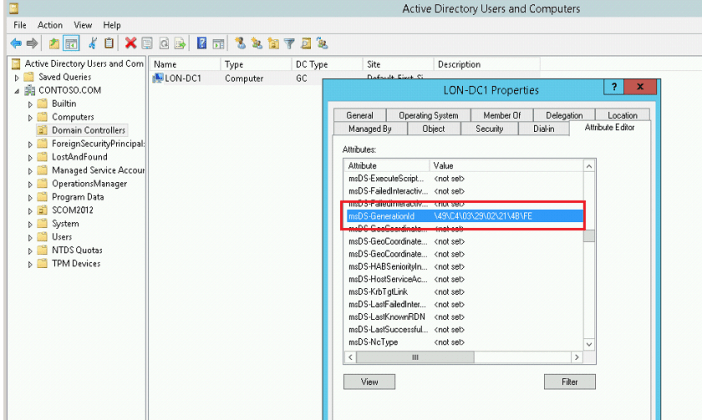
Task: Expand the Managed Service Accounts node arrow
Action: pyautogui.click(x=30, y=171)
